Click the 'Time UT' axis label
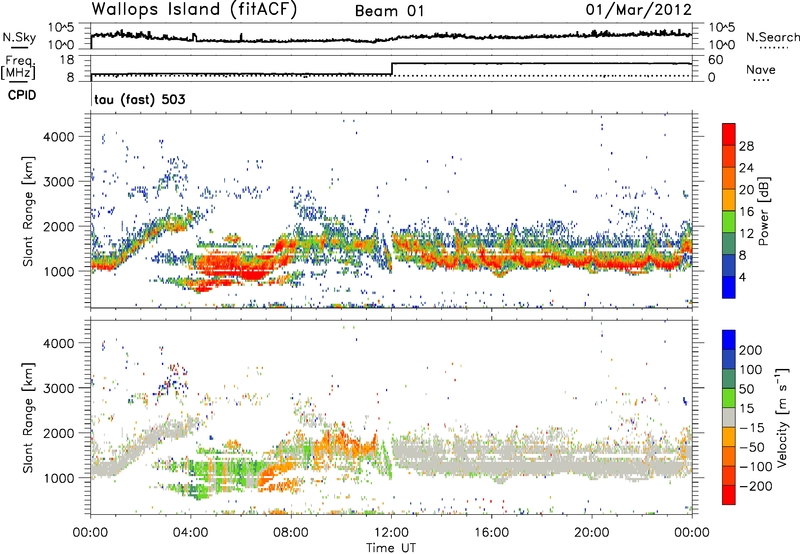 coord(391,548)
